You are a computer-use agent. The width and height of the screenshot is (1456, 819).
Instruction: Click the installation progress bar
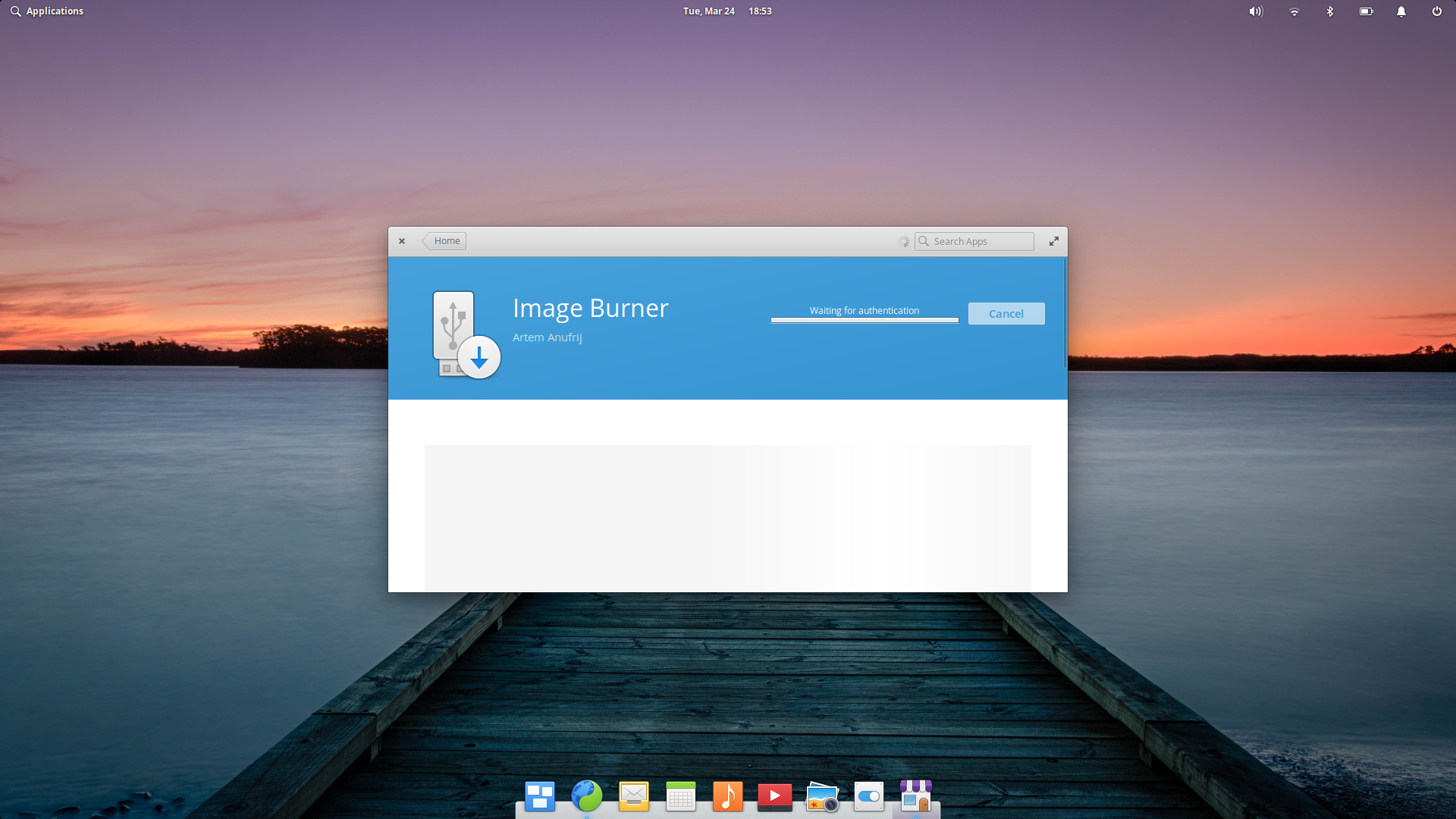864,320
